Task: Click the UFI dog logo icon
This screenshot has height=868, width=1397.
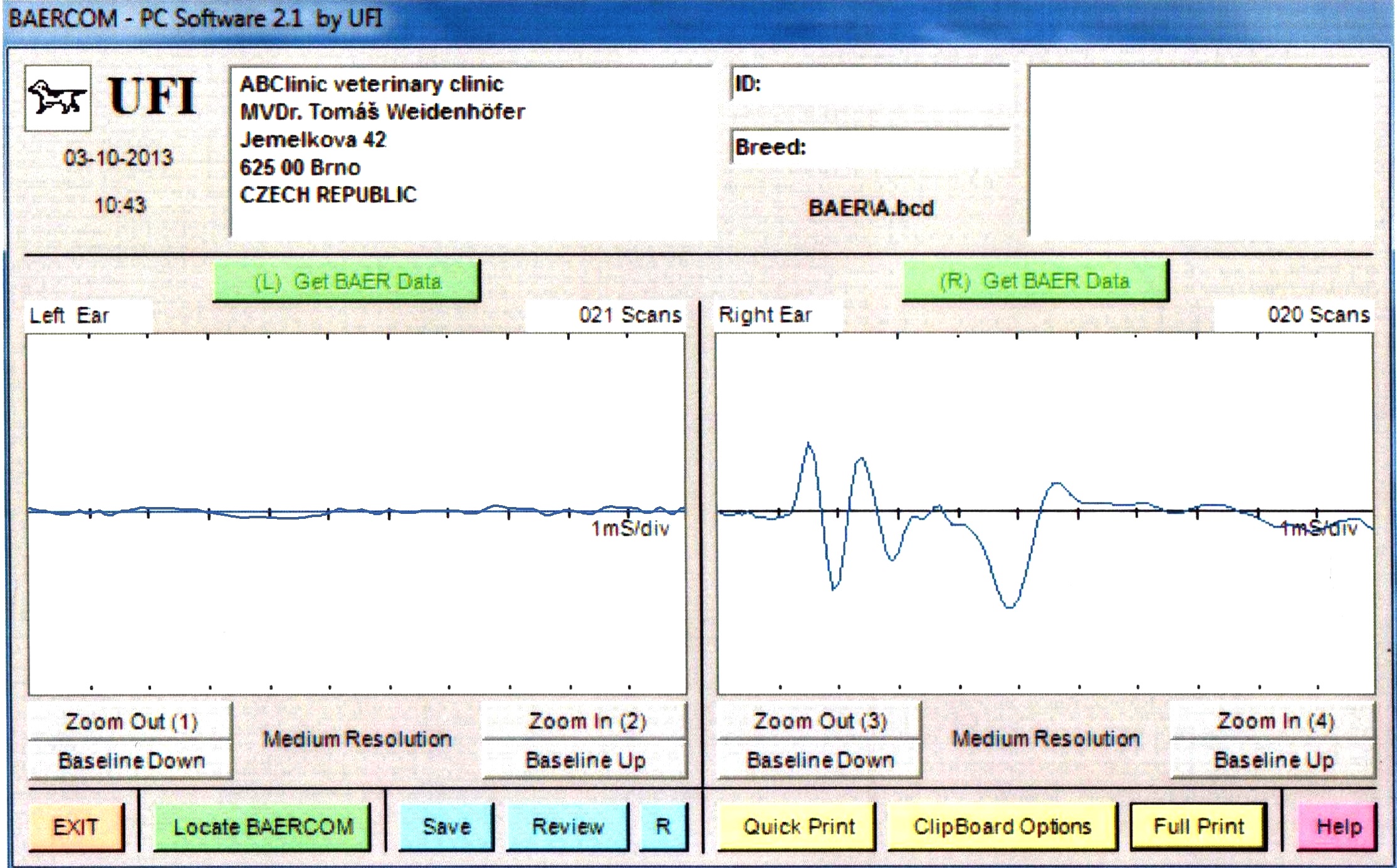Action: 58,98
